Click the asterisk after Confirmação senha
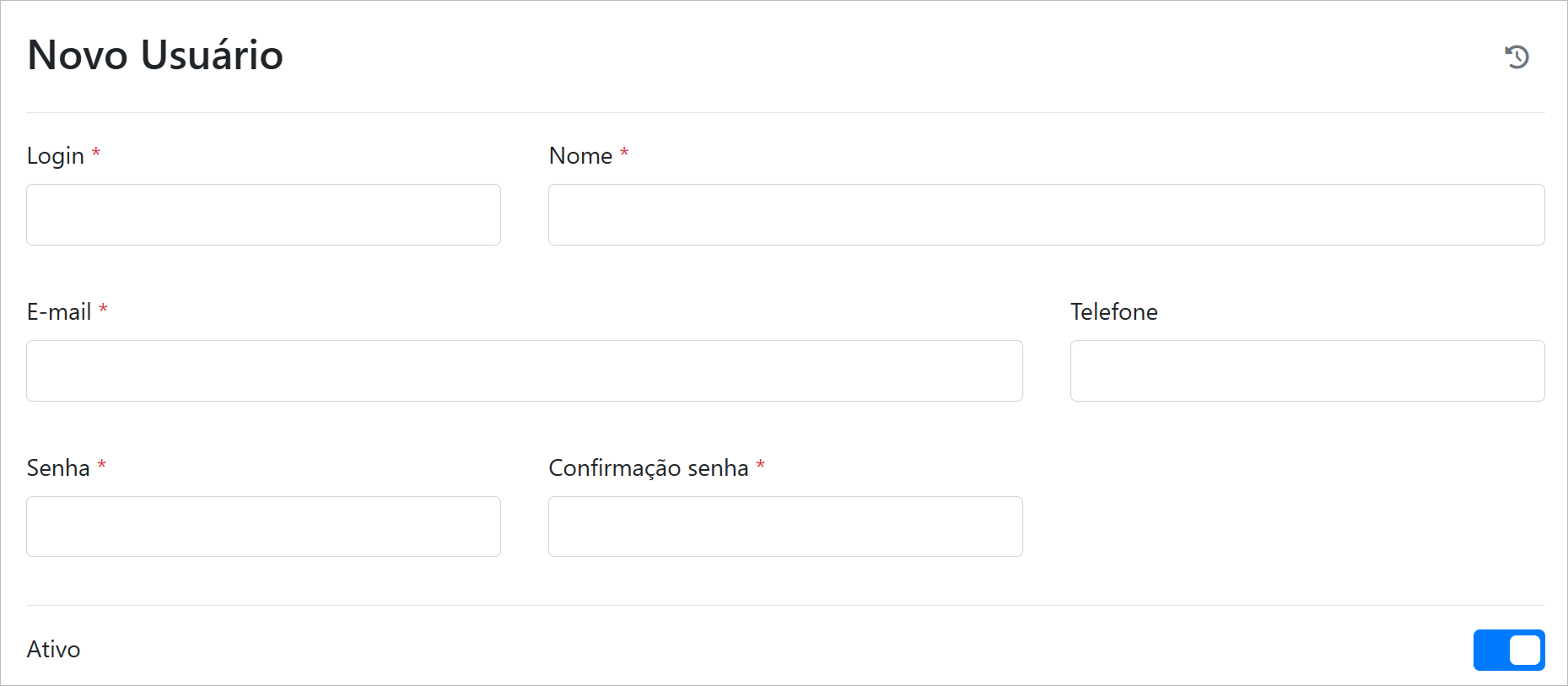 [x=760, y=465]
